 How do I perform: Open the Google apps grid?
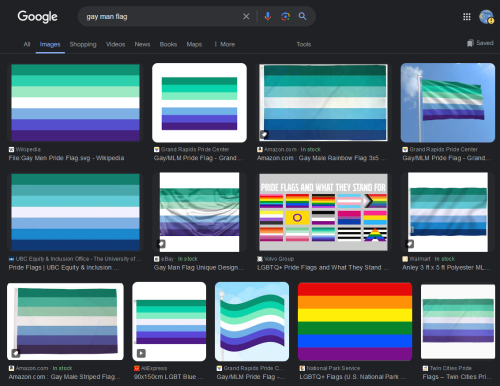point(467,17)
